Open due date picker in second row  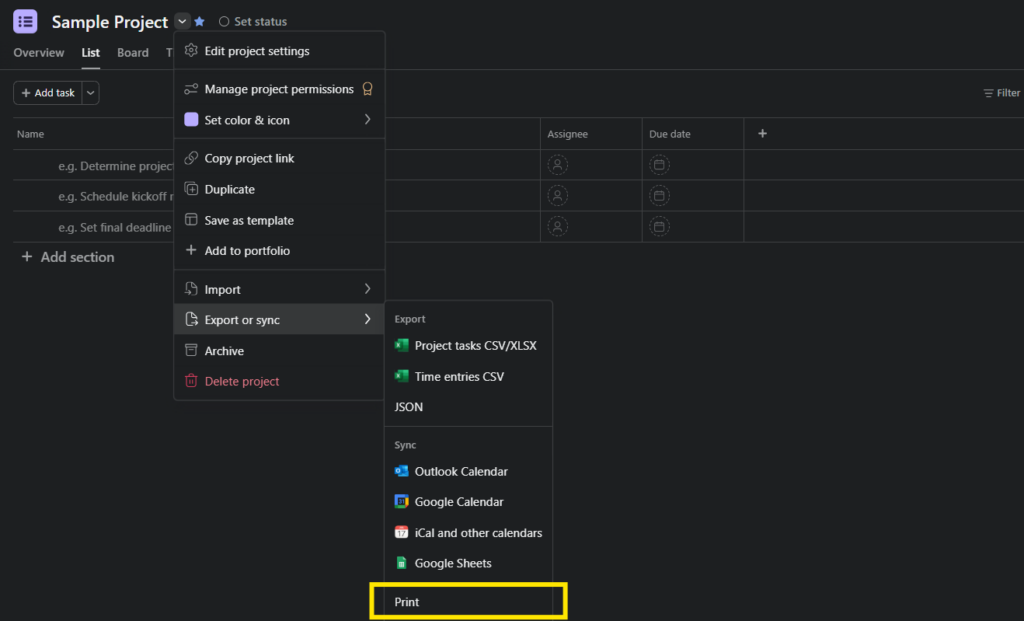tap(659, 196)
